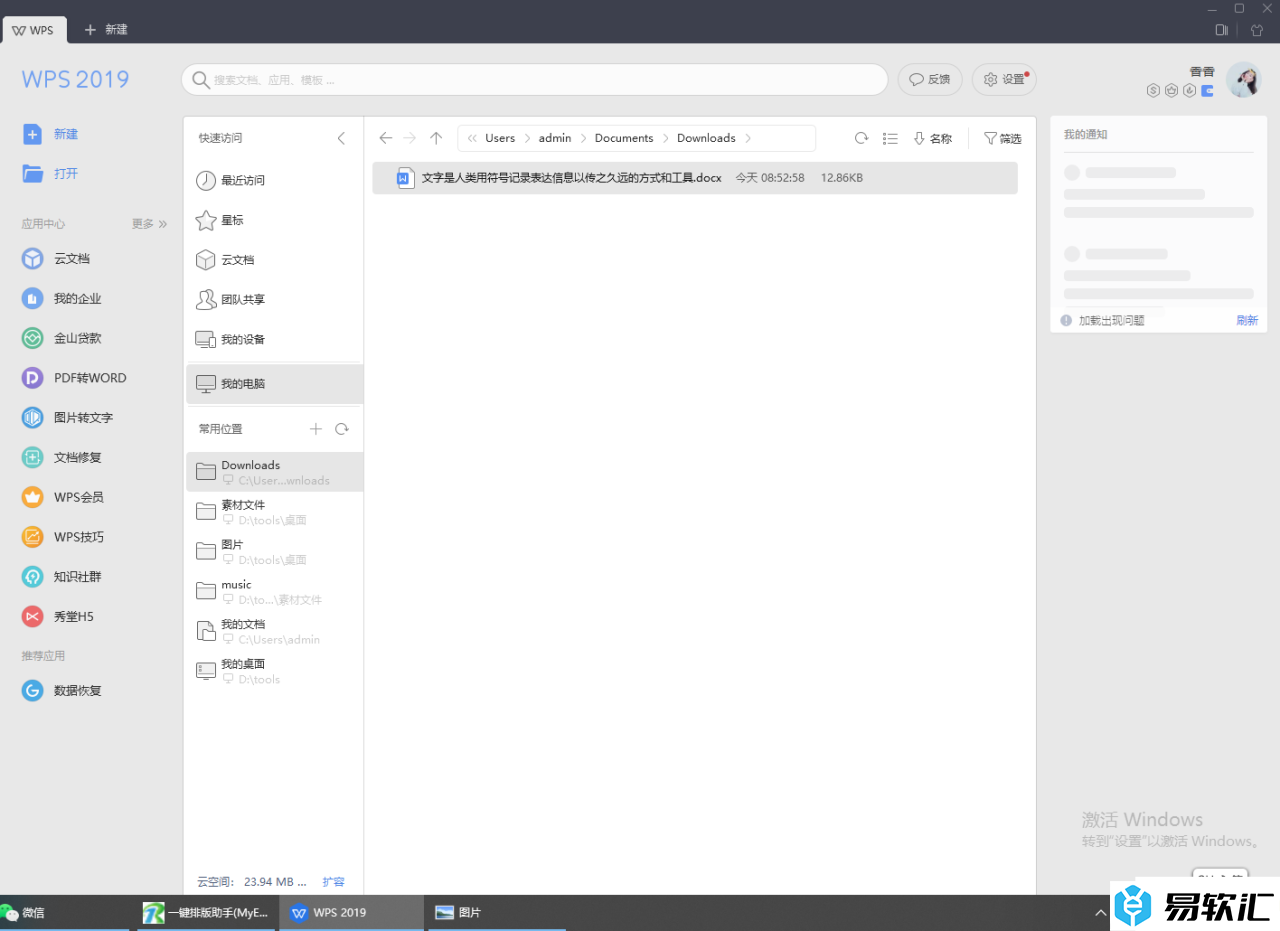Launch 图片转文字 tool

click(x=68, y=417)
